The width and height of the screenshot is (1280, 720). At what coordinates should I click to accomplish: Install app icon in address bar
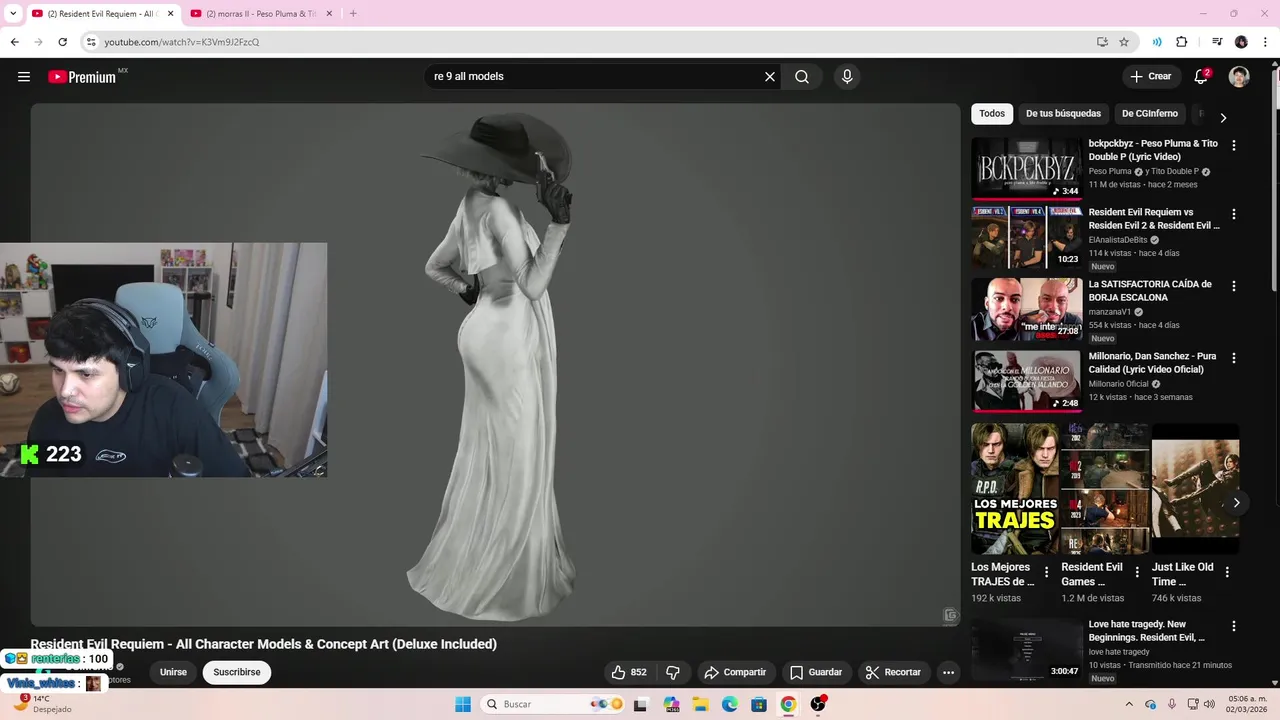[x=1102, y=42]
